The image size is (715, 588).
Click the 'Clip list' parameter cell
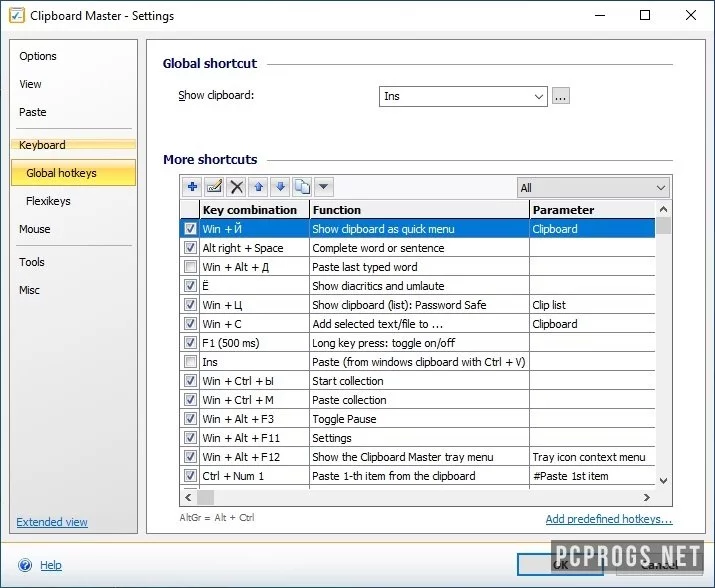(592, 305)
